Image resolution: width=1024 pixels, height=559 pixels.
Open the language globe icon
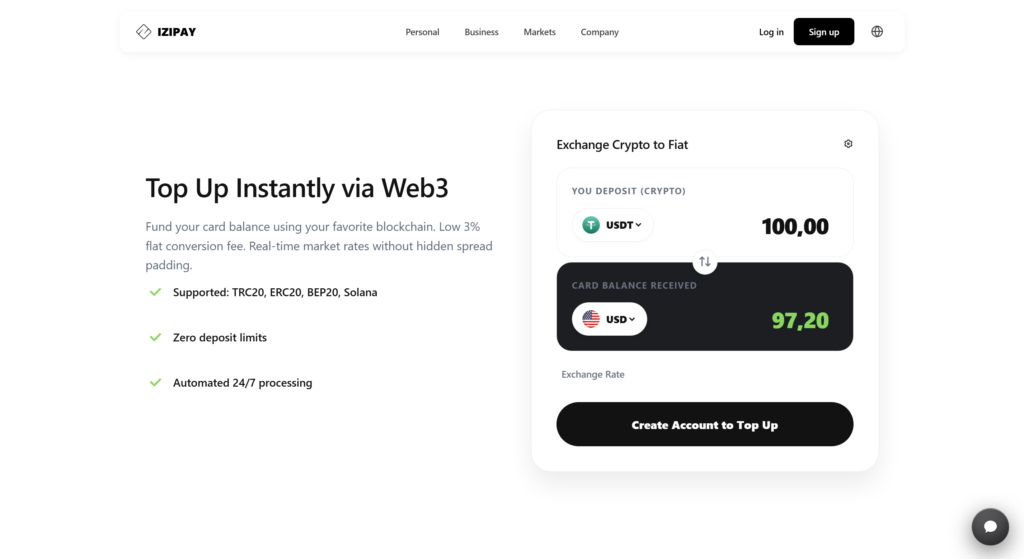[x=877, y=31]
